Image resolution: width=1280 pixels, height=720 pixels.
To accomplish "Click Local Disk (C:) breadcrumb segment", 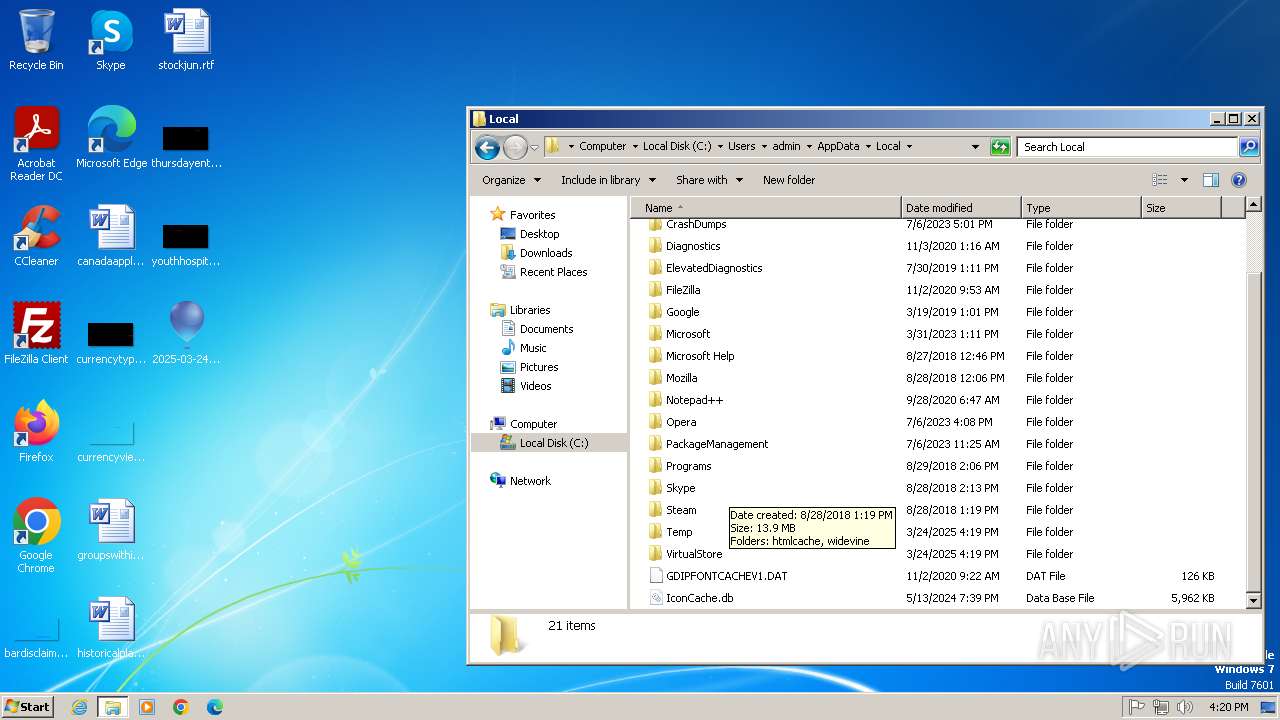I will click(x=677, y=146).
